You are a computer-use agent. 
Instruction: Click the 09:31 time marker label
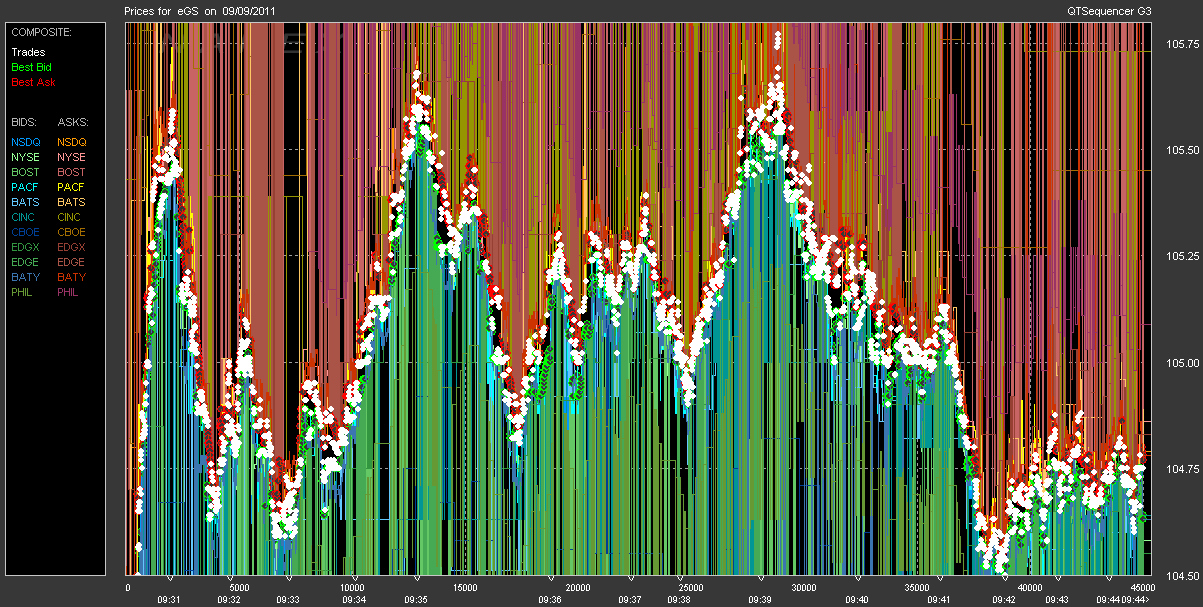pyautogui.click(x=168, y=600)
